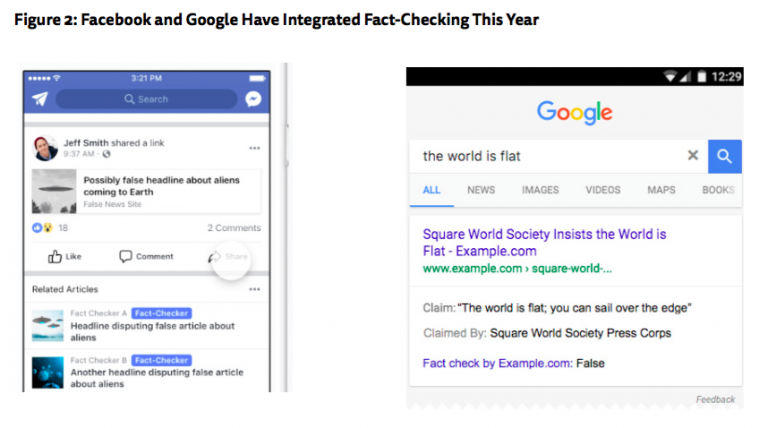Tap the thumbs-up Like icon
The height and width of the screenshot is (428, 768).
[x=55, y=257]
